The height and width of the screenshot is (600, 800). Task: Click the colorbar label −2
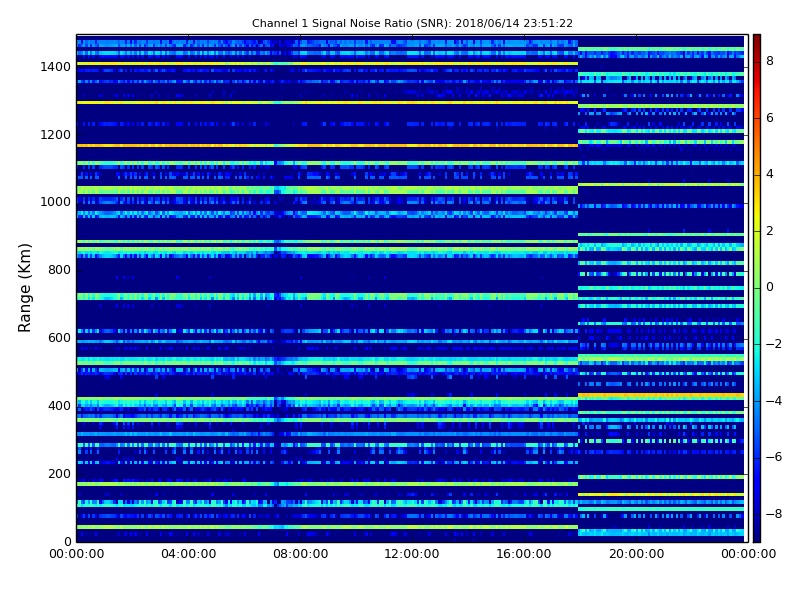[x=774, y=344]
